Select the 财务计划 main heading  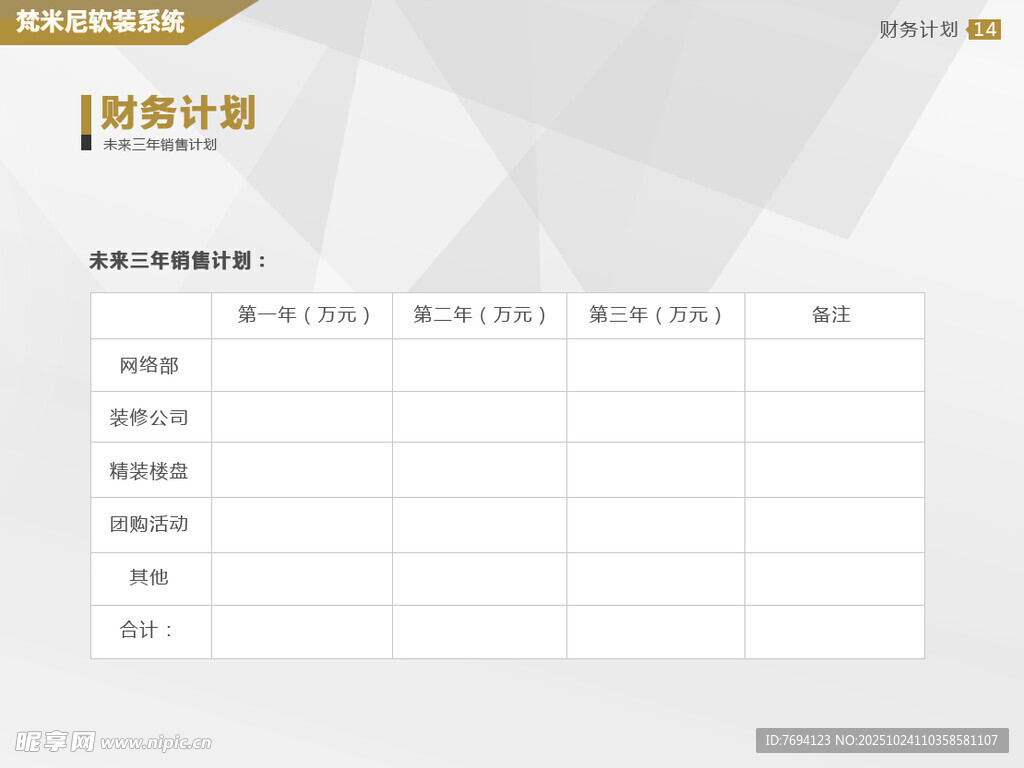click(x=177, y=113)
